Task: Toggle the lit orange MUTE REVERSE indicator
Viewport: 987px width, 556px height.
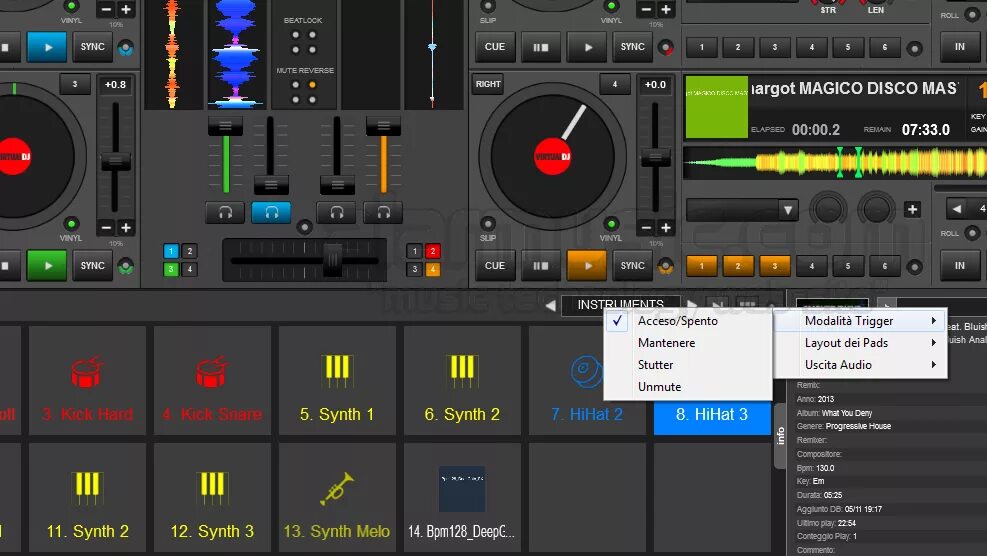Action: [x=312, y=85]
